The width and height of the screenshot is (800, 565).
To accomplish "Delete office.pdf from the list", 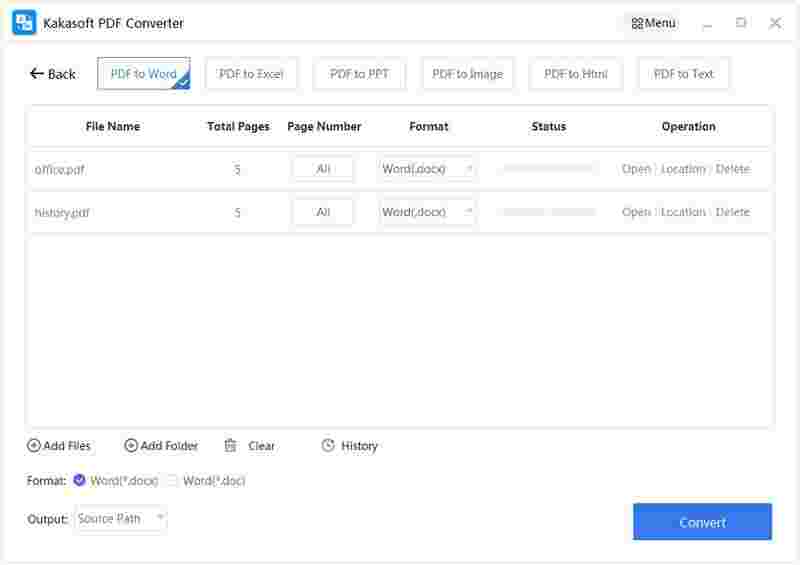I will [x=733, y=169].
